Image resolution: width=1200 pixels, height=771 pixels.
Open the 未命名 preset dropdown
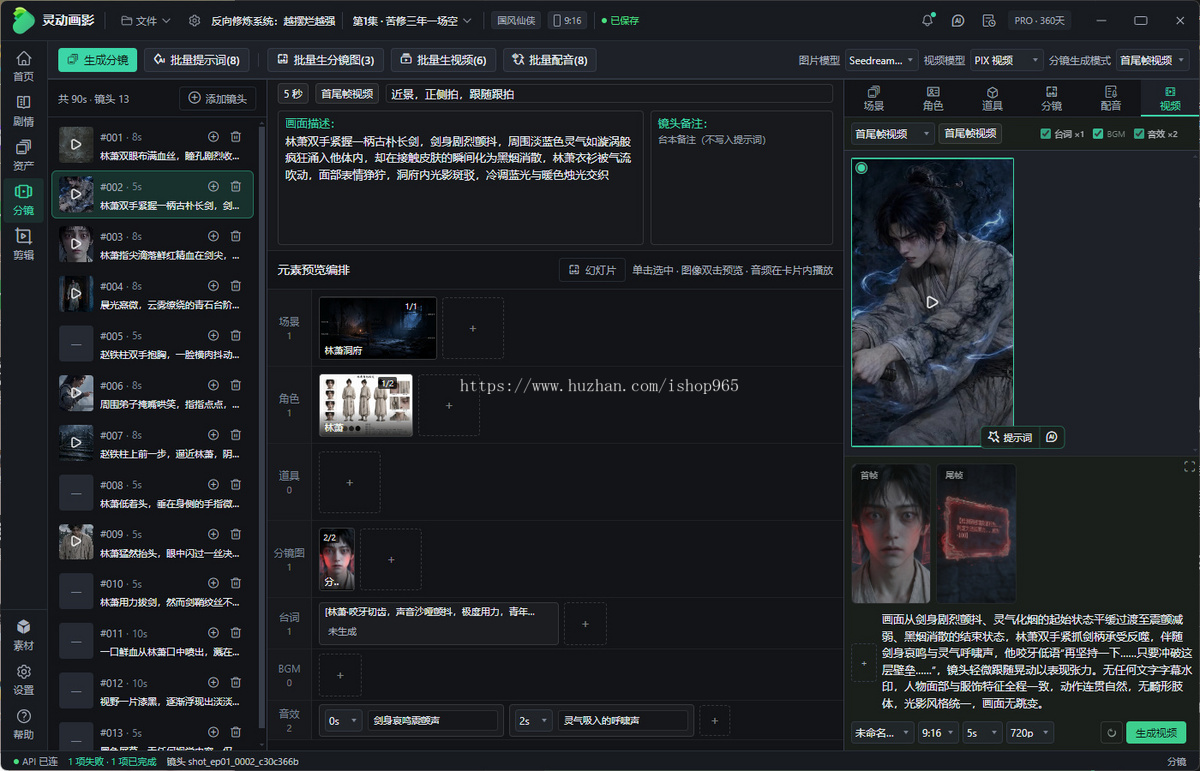pos(882,733)
